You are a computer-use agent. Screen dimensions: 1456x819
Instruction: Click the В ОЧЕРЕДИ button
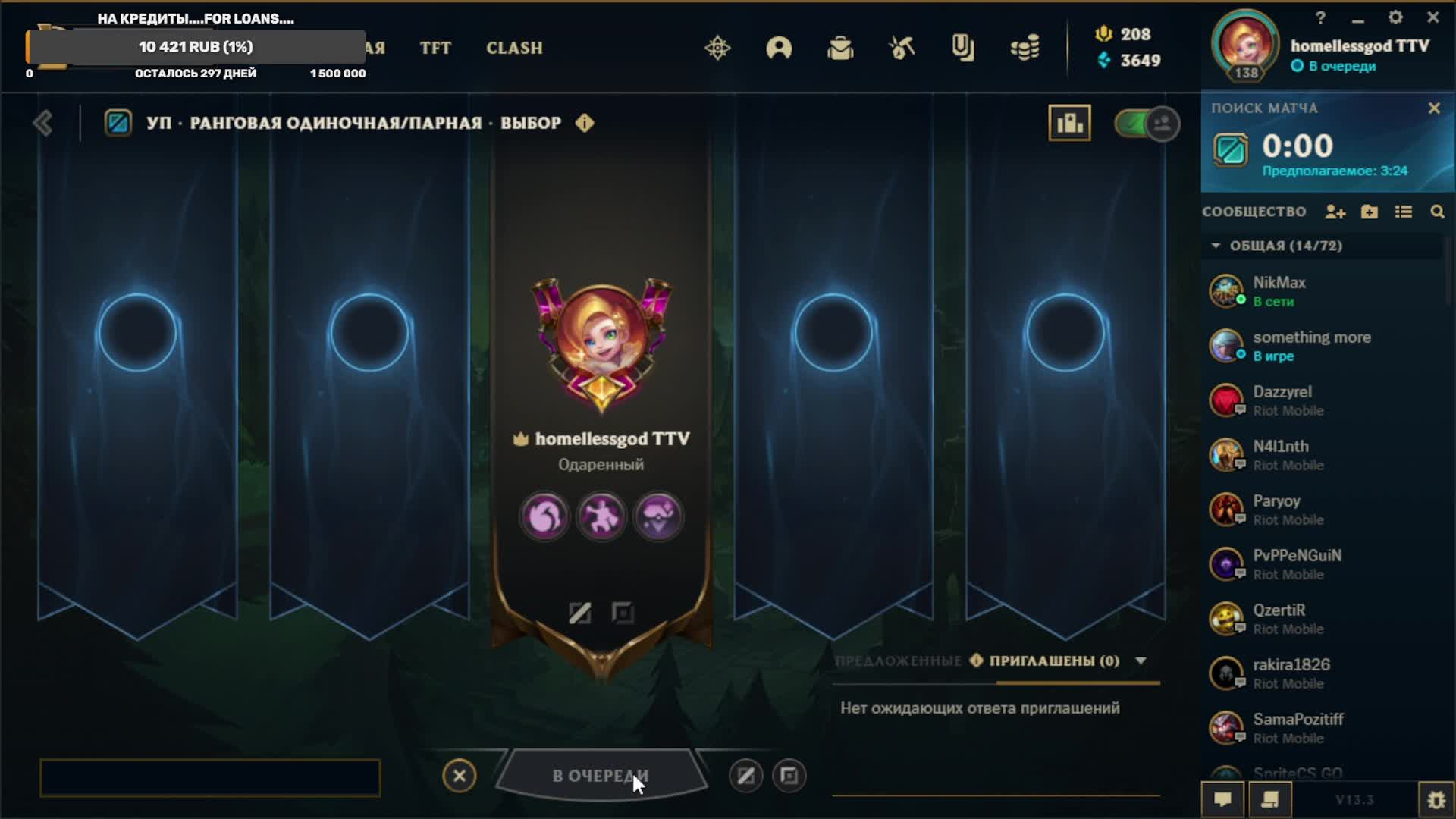(601, 776)
